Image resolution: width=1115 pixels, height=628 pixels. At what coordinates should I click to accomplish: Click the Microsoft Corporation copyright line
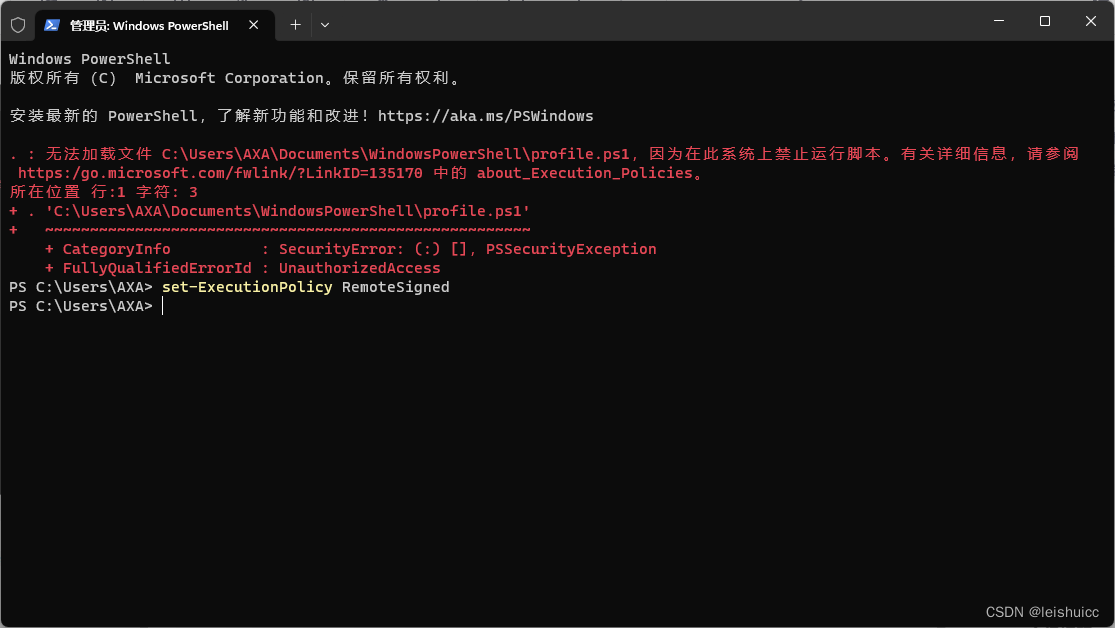tap(237, 78)
